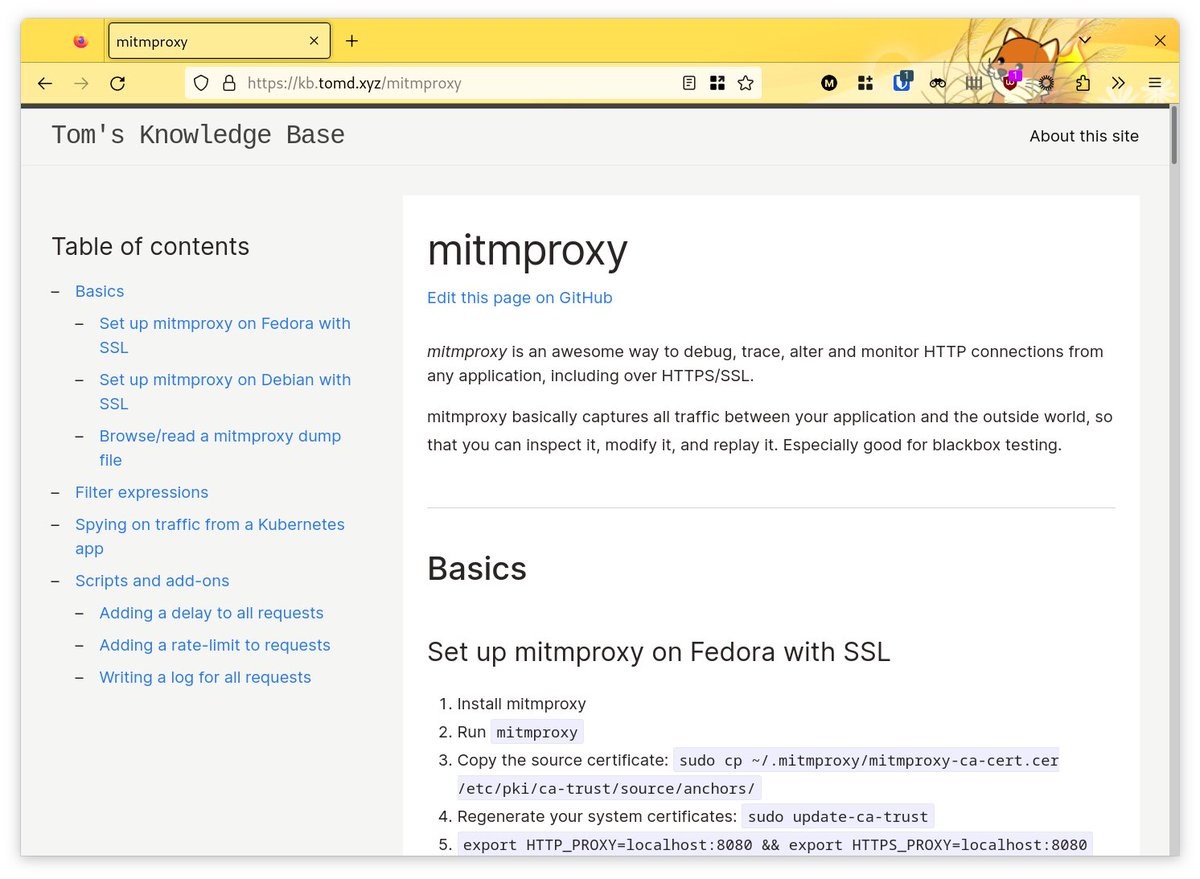
Task: Click the page vertical scrollbar thumb
Action: tap(1173, 137)
